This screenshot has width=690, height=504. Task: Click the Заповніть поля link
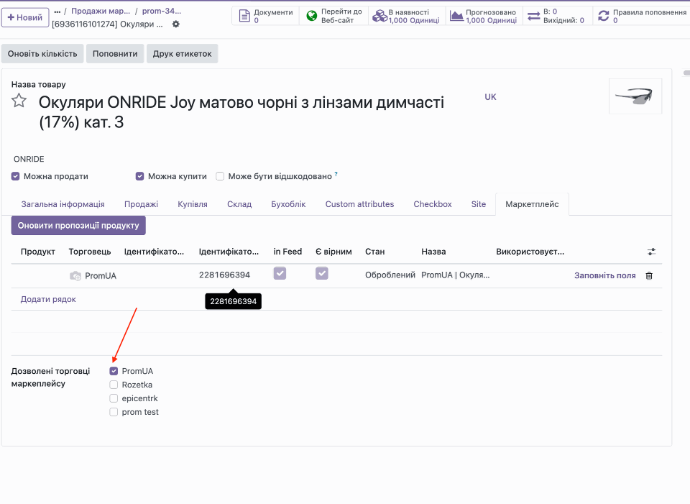coord(605,276)
